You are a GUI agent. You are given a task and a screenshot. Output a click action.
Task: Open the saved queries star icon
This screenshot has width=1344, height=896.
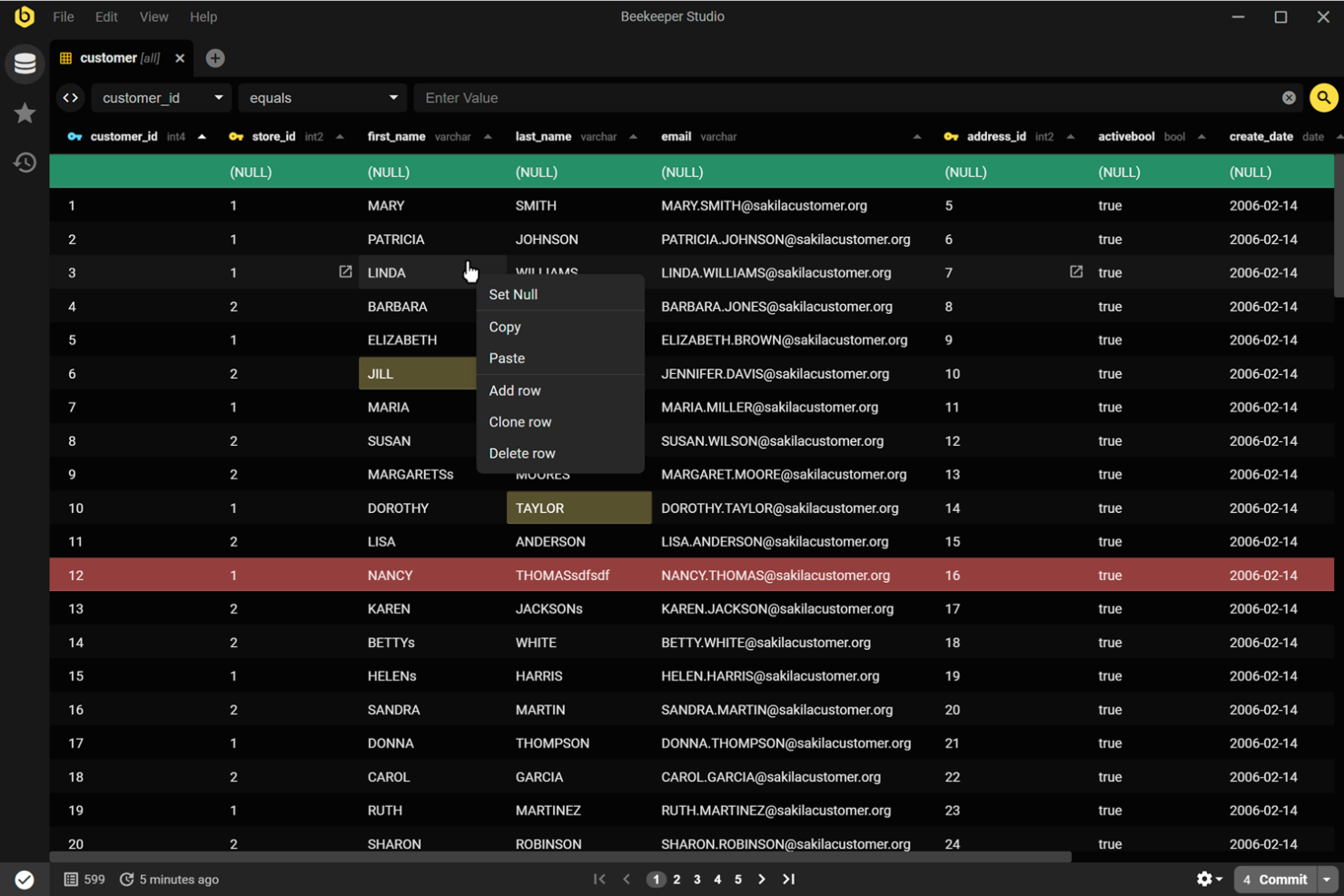click(x=25, y=113)
